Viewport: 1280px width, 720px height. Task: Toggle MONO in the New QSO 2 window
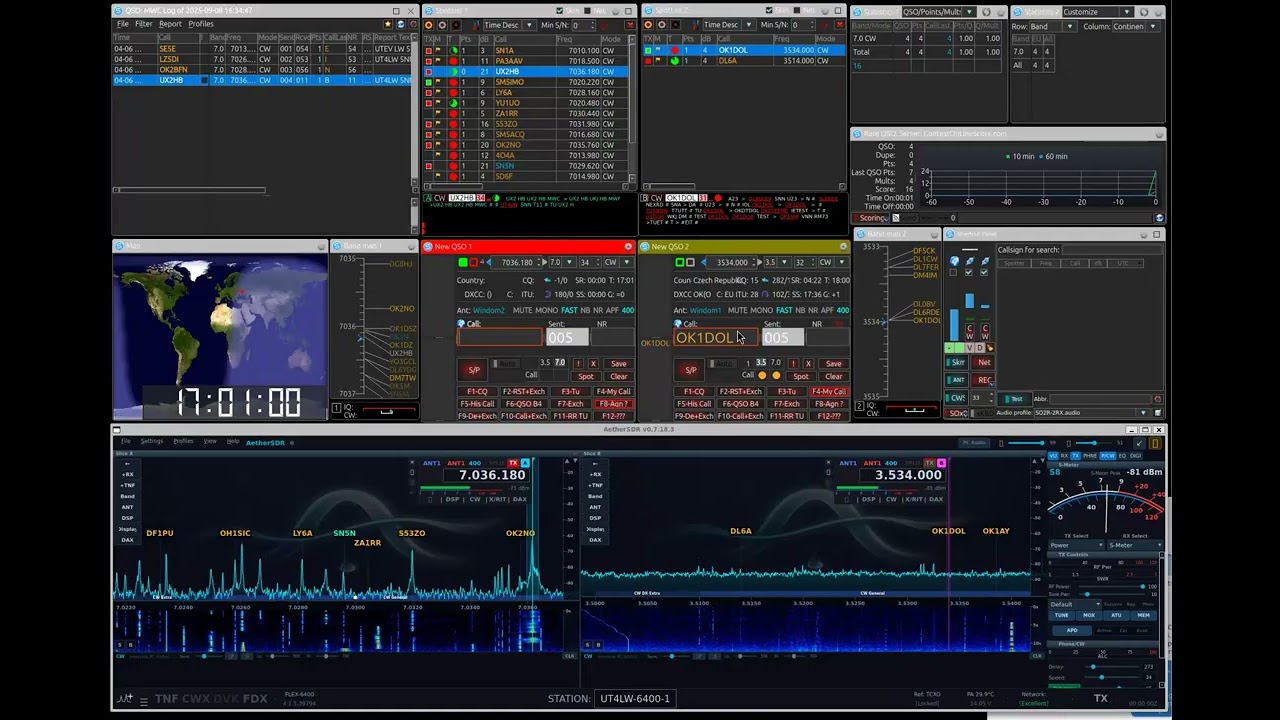point(762,311)
